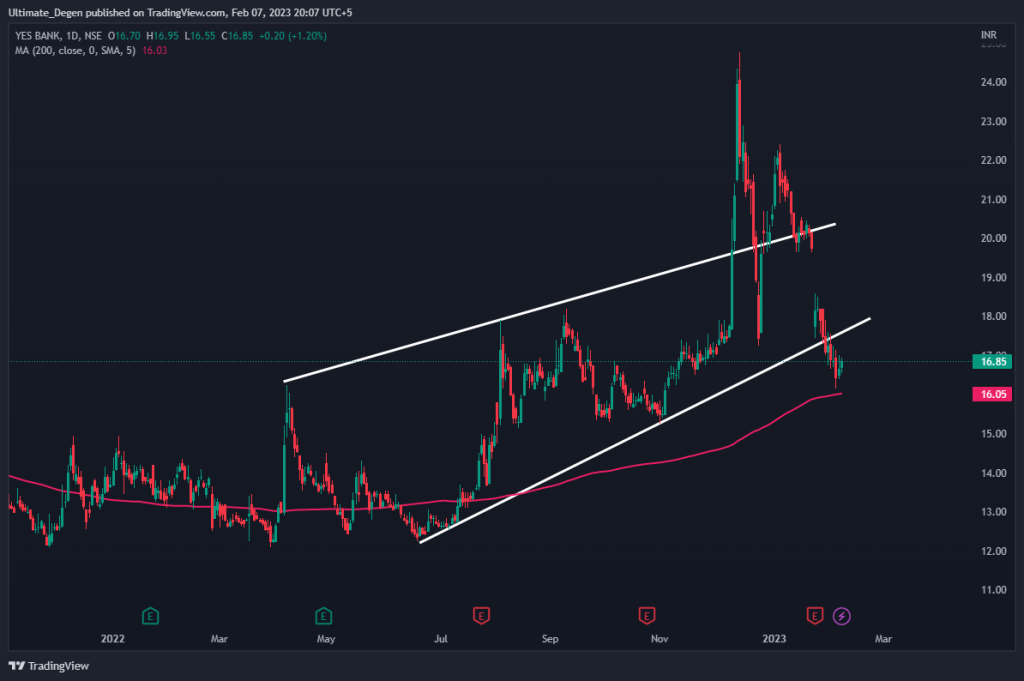Click the 20.00 price axis label
Screen dimensions: 1024x681
point(993,238)
